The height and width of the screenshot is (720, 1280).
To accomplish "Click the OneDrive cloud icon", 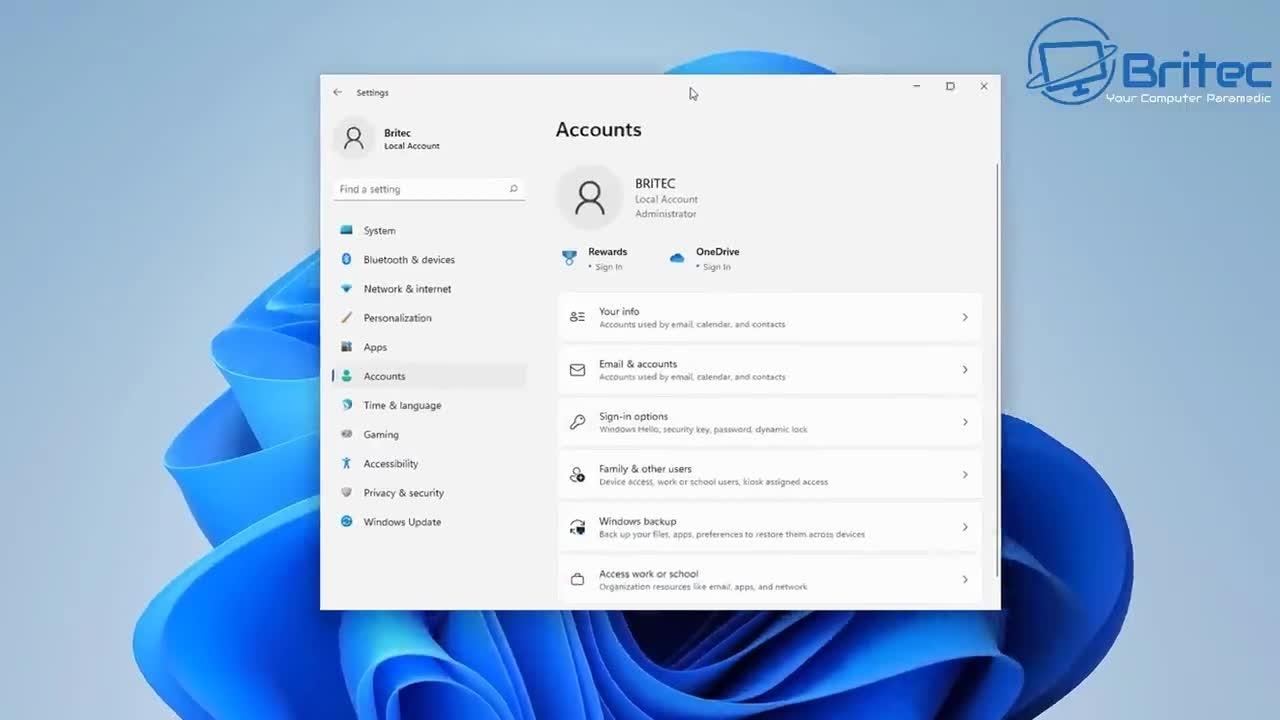I will [x=677, y=258].
